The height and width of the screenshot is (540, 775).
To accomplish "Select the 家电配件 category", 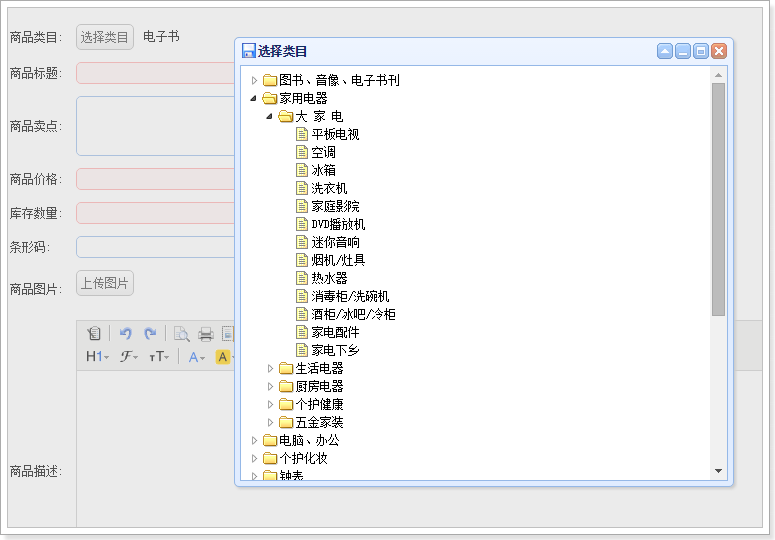I will click(x=335, y=332).
